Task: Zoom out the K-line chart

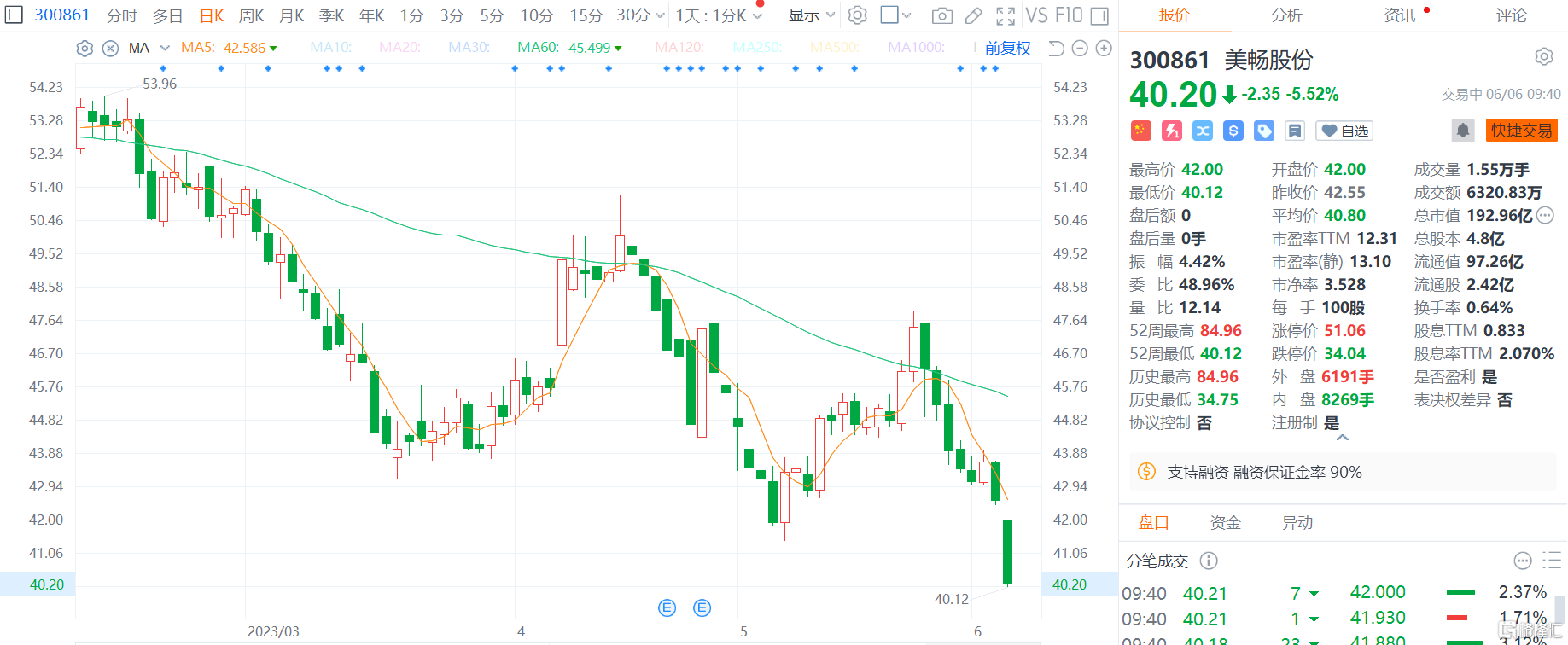Action: (1080, 49)
